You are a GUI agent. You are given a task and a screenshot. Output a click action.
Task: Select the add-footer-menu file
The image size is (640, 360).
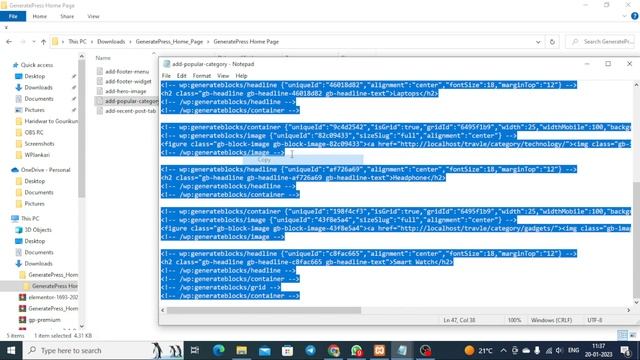123,71
